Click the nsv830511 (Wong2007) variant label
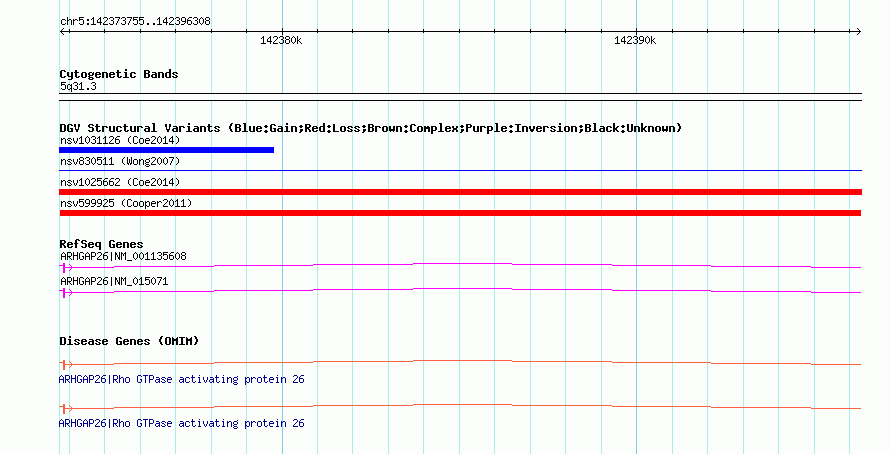The height and width of the screenshot is (454, 890). click(120, 161)
